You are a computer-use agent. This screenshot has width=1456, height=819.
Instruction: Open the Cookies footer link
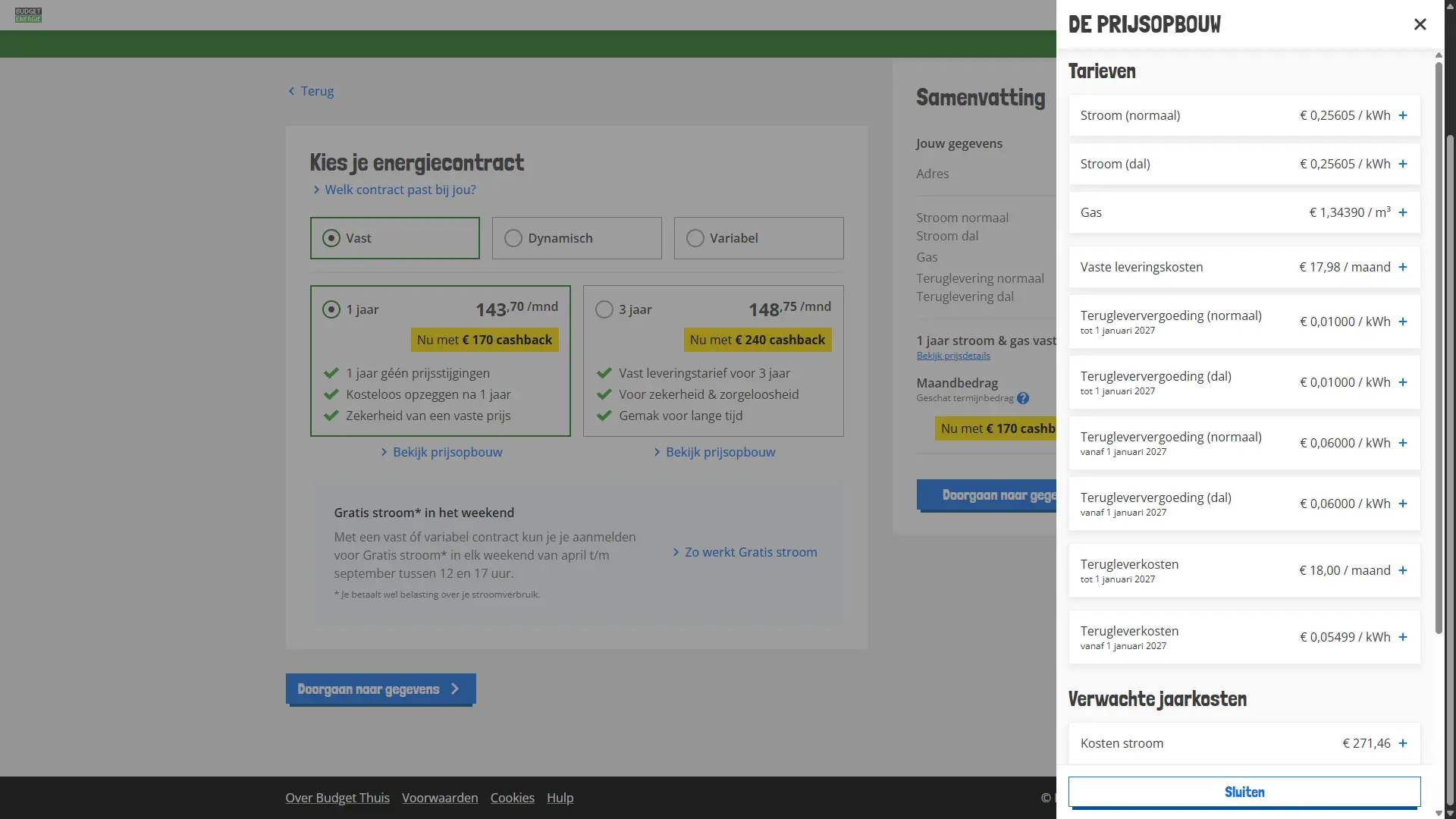pyautogui.click(x=513, y=798)
